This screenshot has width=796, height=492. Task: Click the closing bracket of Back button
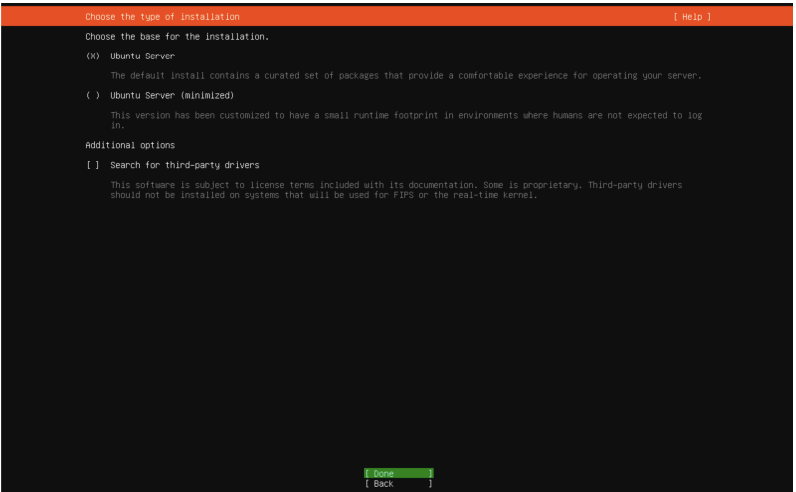coord(431,482)
